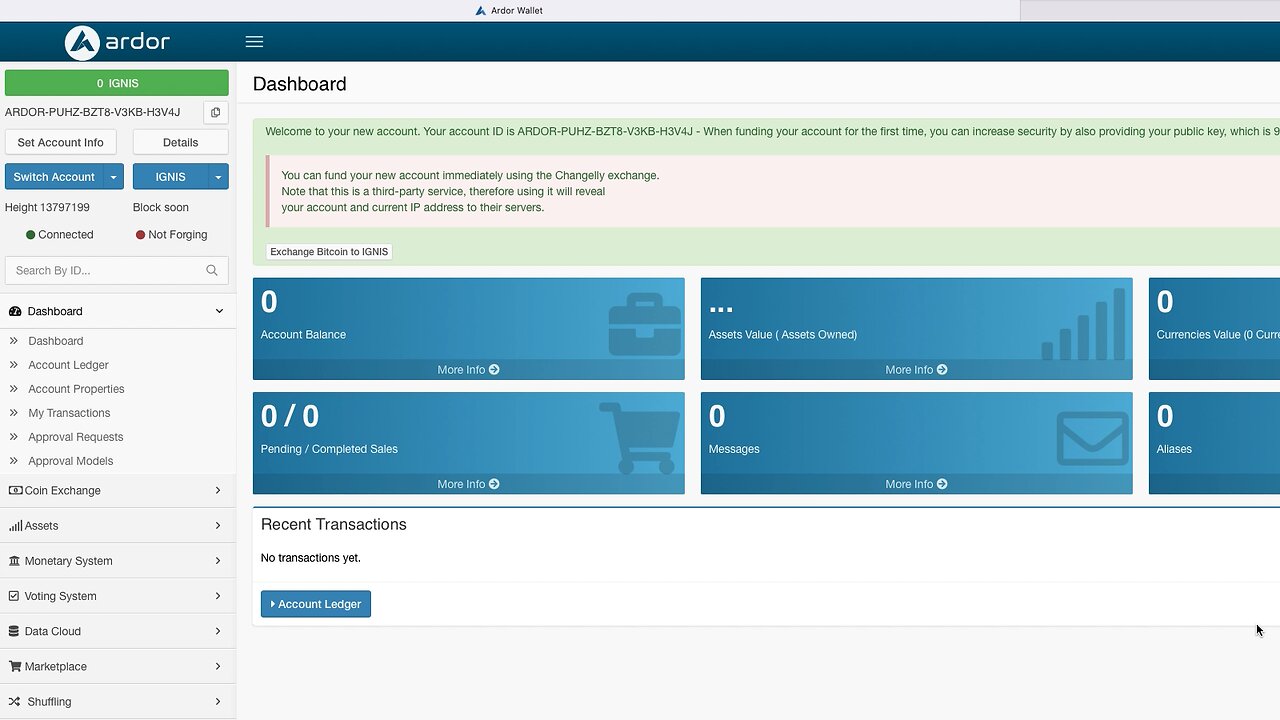Toggle the hamburger sidebar menu

(x=254, y=42)
